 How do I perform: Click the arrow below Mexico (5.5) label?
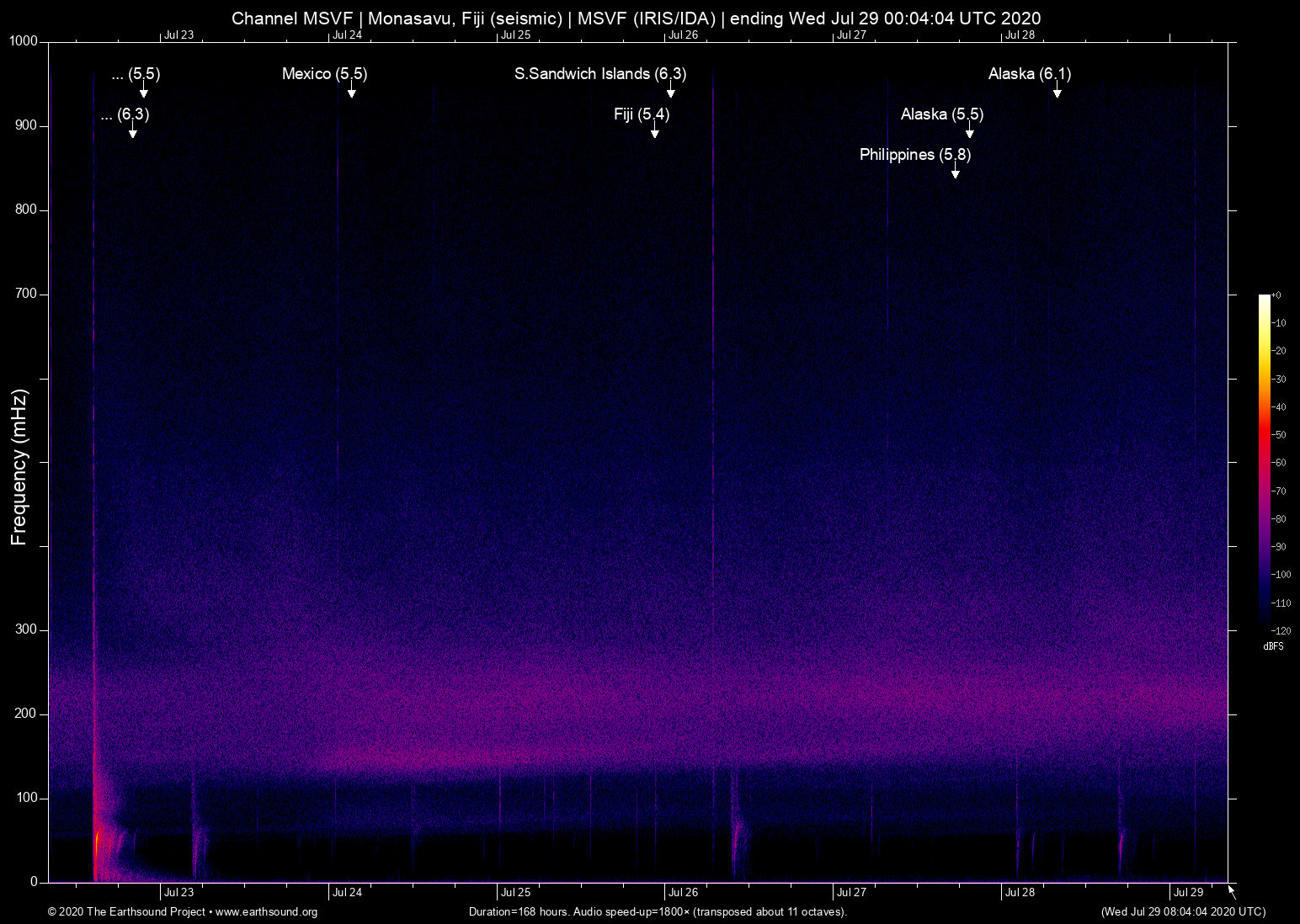click(x=351, y=92)
